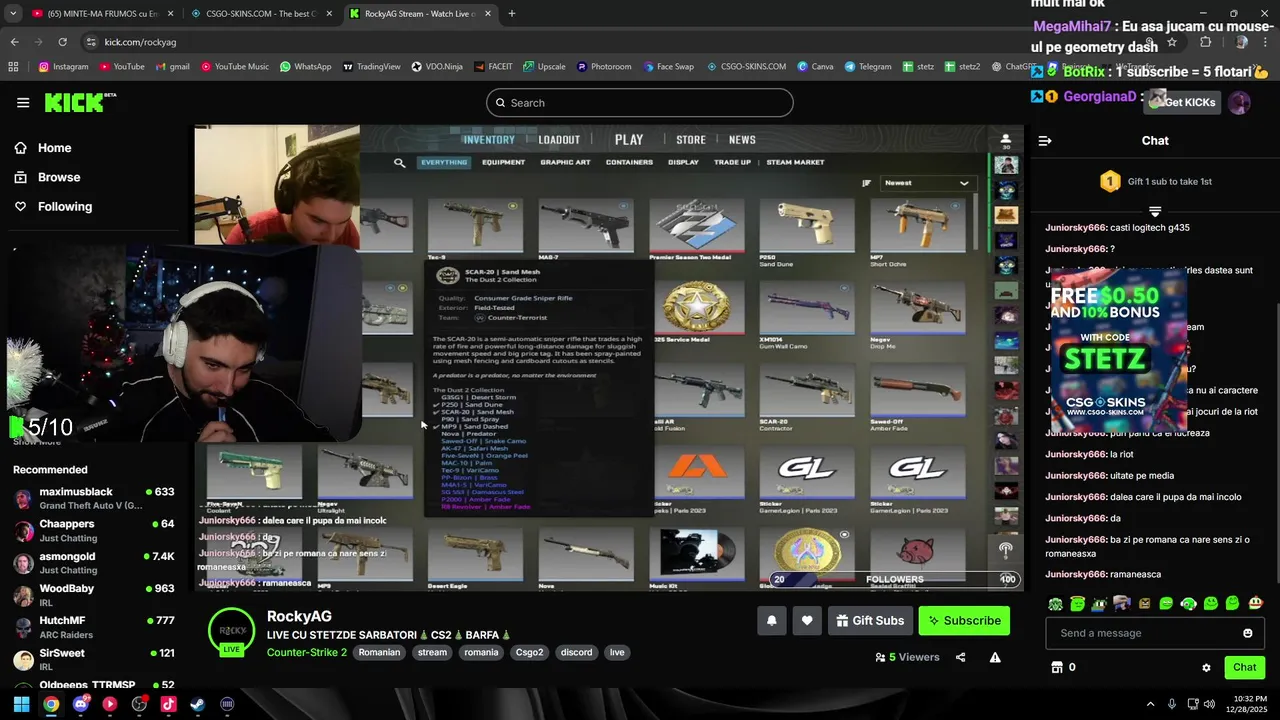Open the Kick hamburger sidebar menu
Screen dimensions: 1280x720
pos(23,103)
